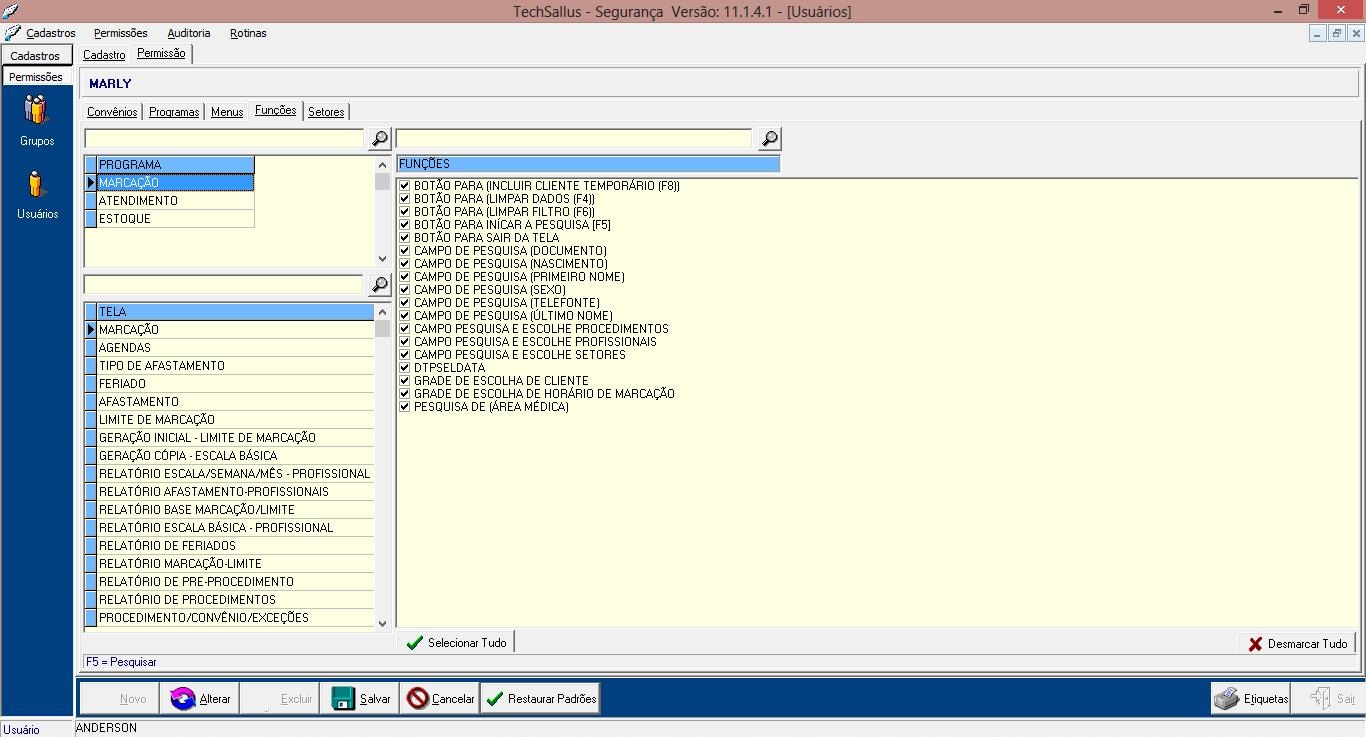Click the TELA column header
1366x737 pixels.
[x=235, y=312]
